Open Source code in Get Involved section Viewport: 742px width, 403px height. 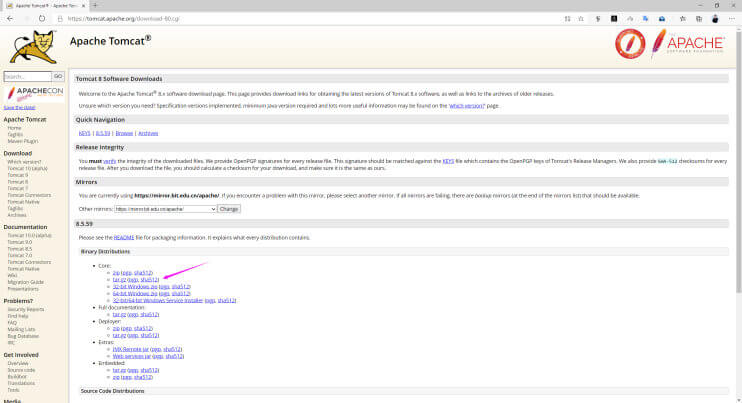21,370
